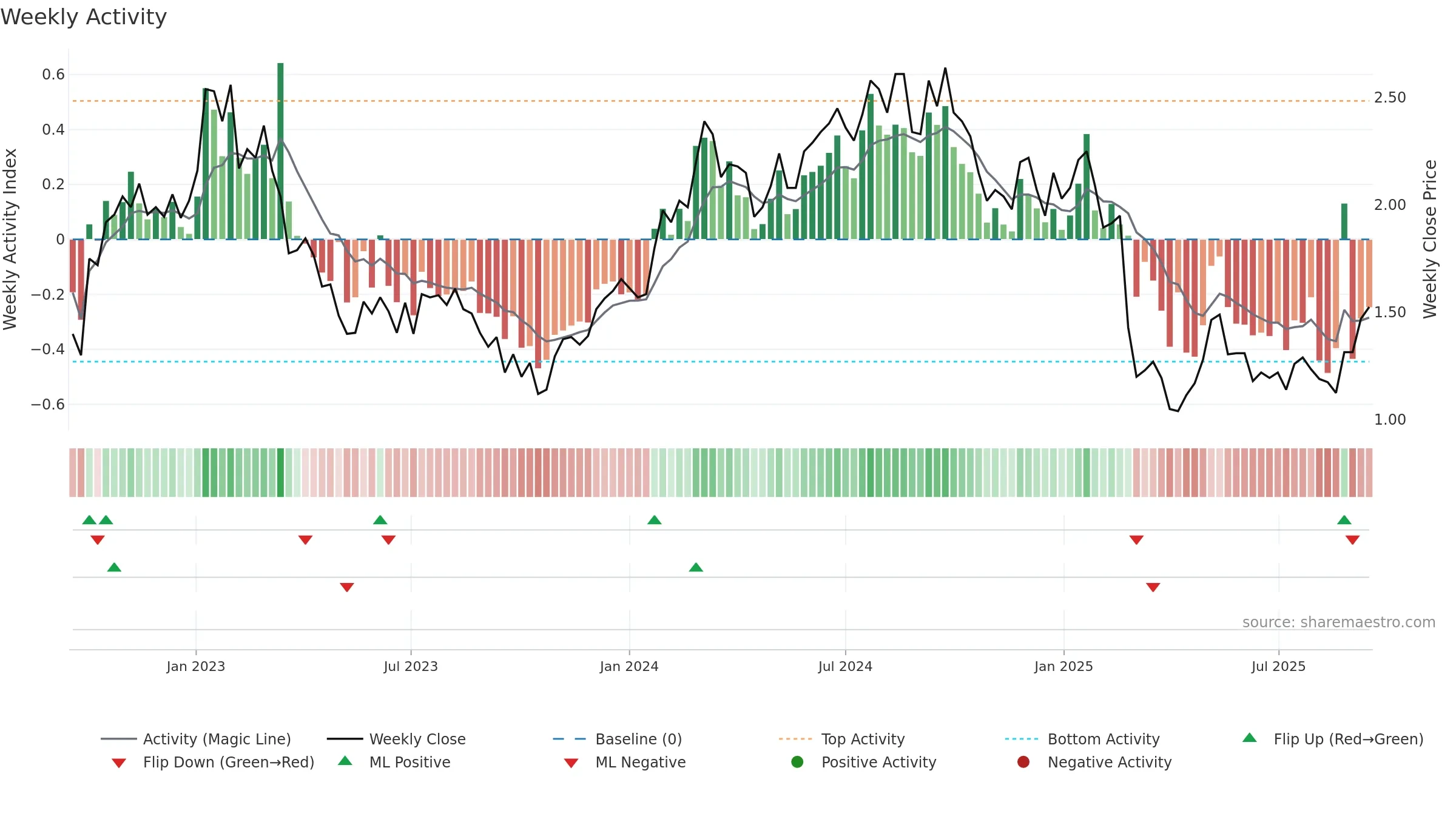Toggle the Flip Up (Red→Green) legend entry
Image resolution: width=1456 pixels, height=819 pixels.
[1333, 739]
